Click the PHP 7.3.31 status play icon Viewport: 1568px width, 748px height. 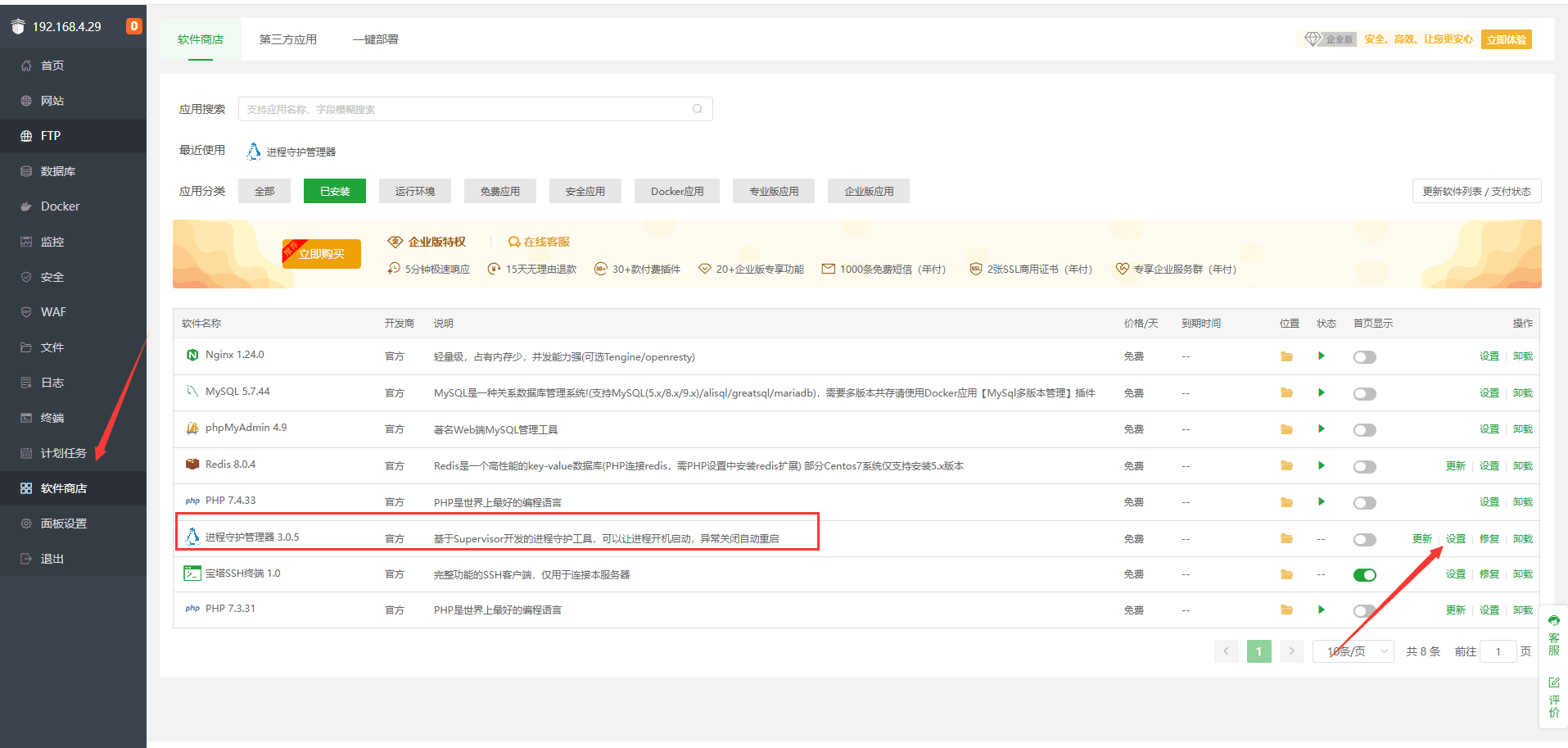(x=1321, y=610)
